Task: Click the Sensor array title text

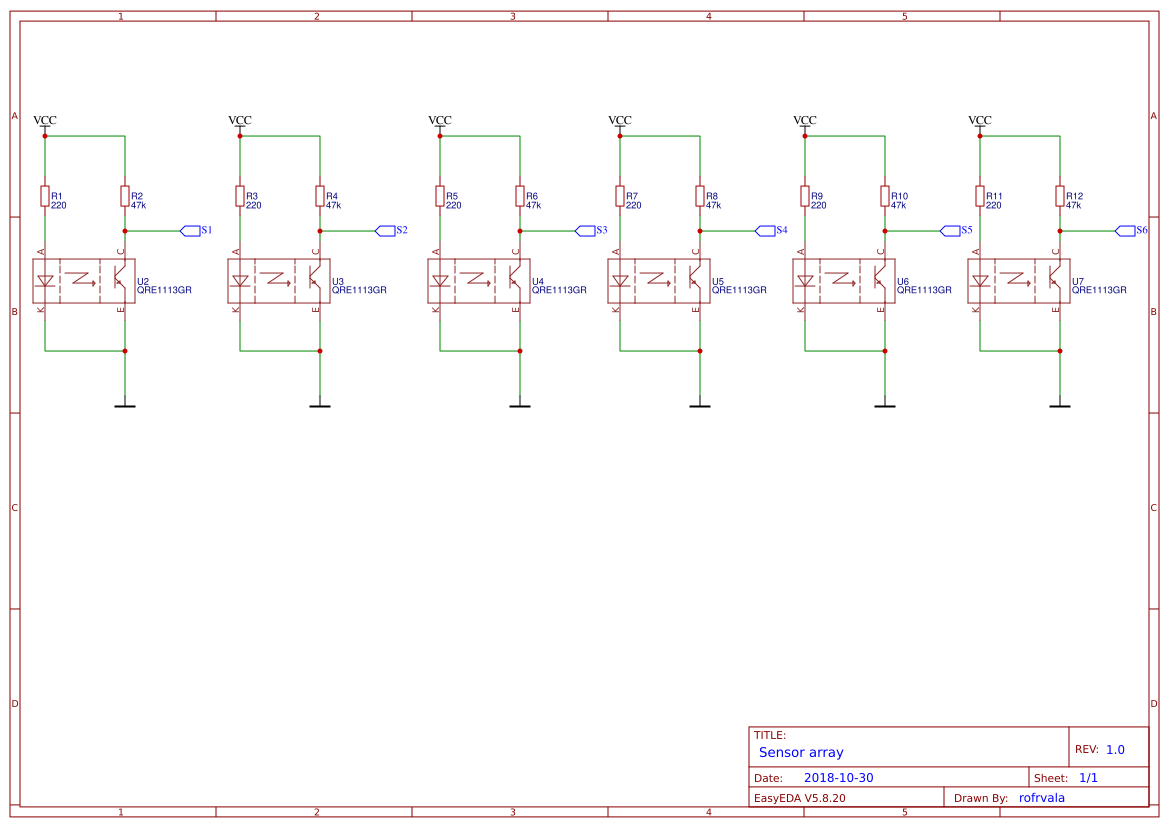Action: (x=801, y=752)
